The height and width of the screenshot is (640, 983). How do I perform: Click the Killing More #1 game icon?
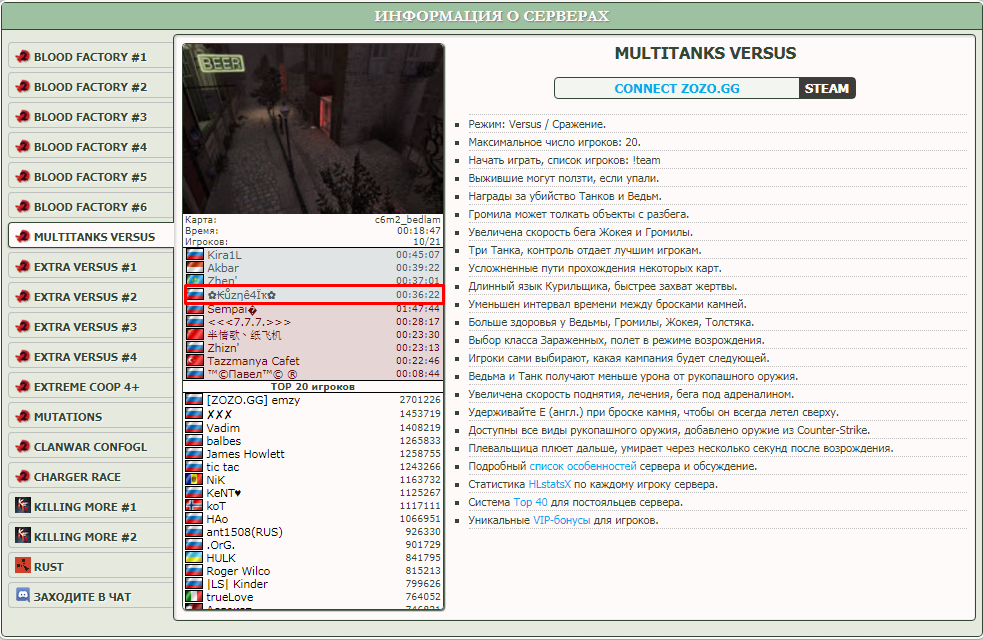(23, 507)
